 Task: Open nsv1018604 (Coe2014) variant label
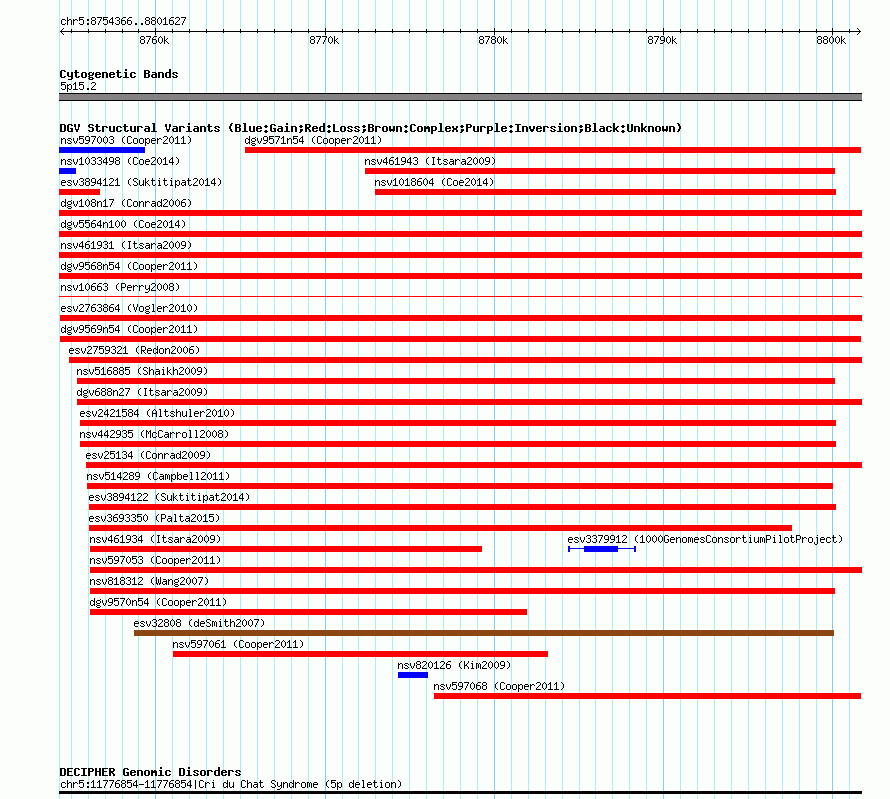[434, 182]
